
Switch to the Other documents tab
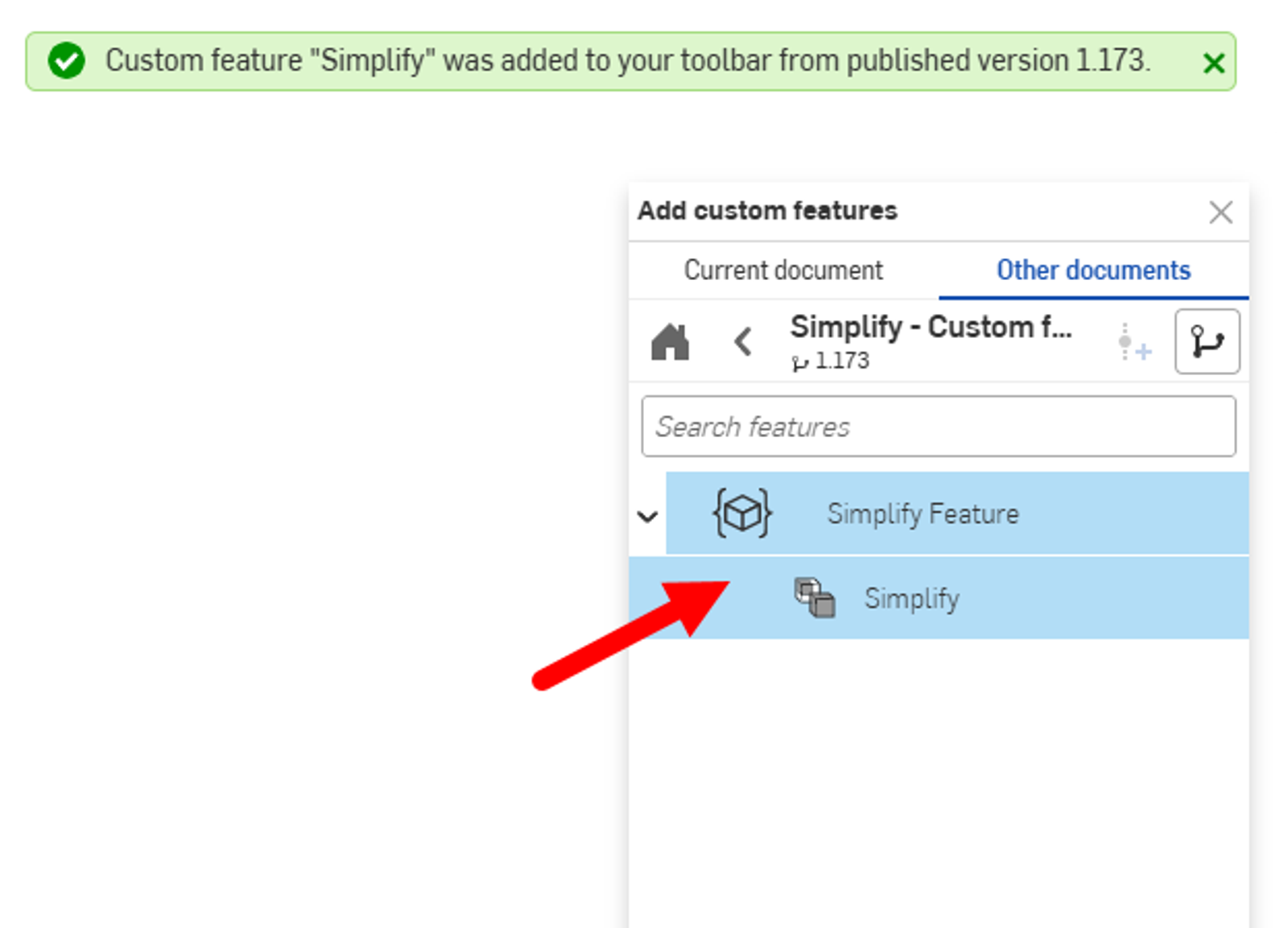(x=1093, y=270)
